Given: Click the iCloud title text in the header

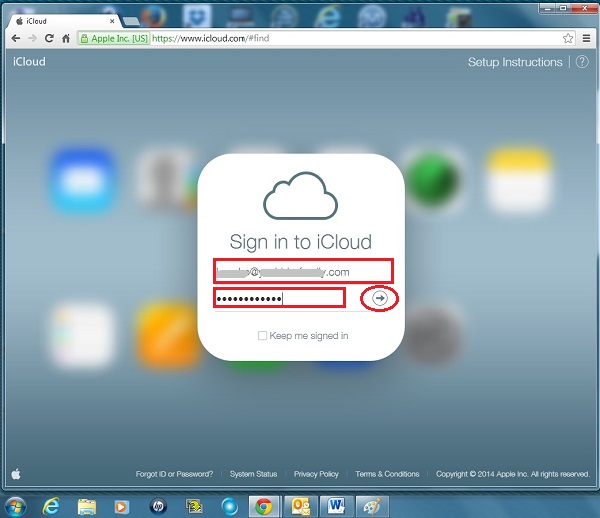Looking at the screenshot, I should [x=29, y=62].
